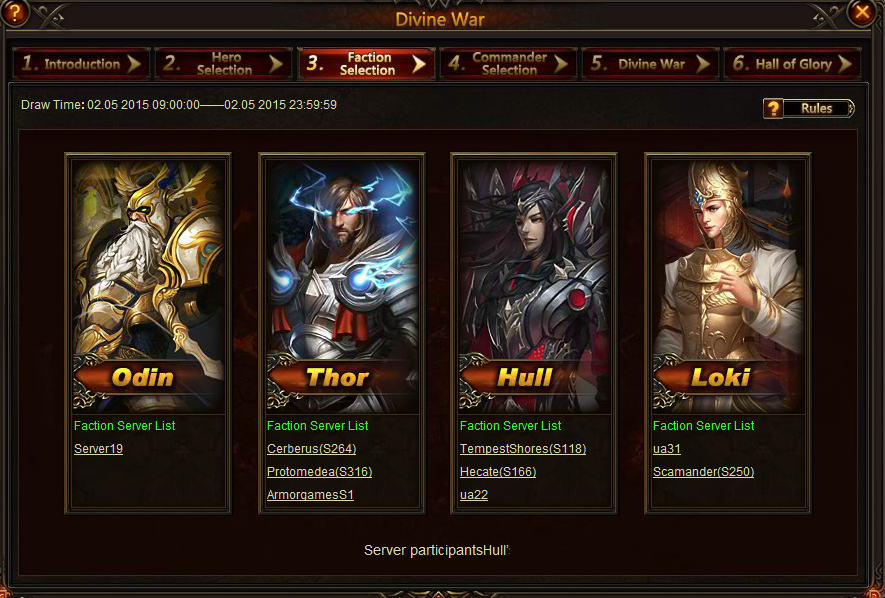Open the Introduction tab

pyautogui.click(x=81, y=64)
